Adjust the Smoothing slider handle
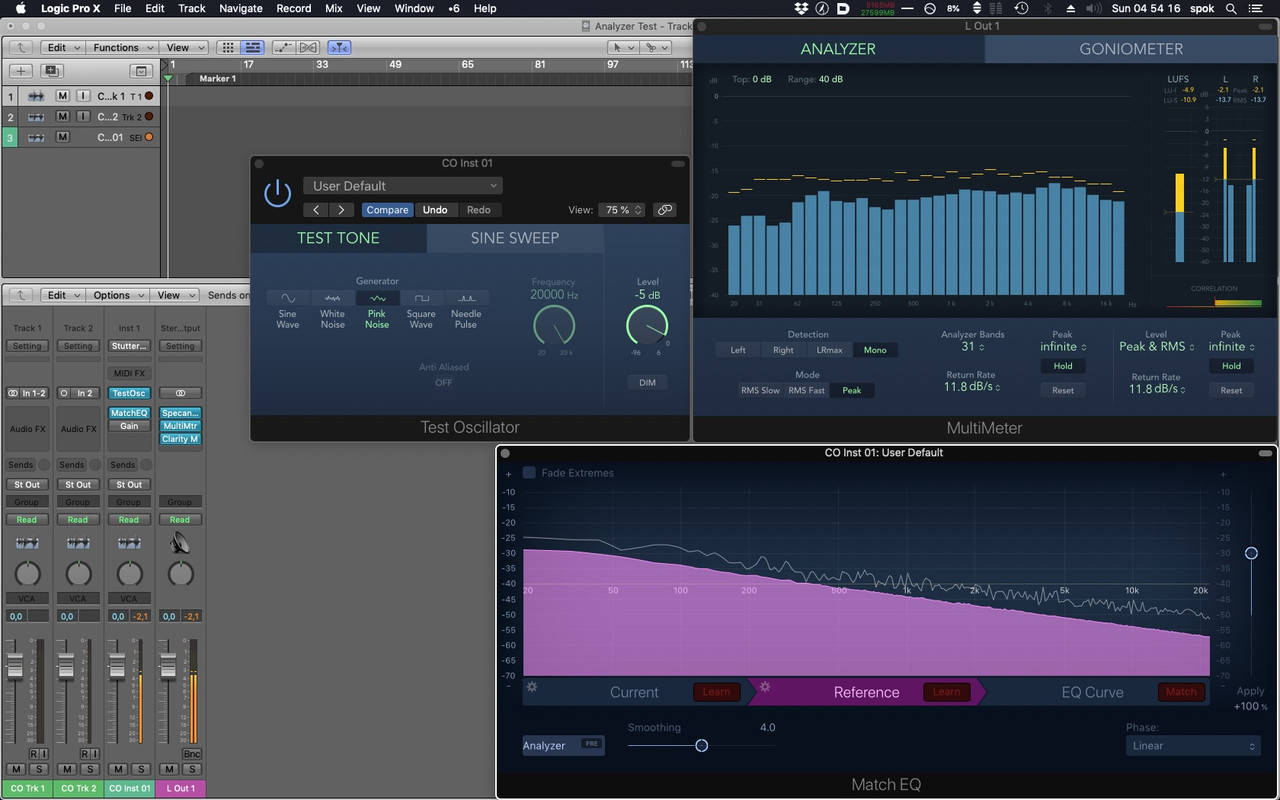This screenshot has height=800, width=1280. 701,745
